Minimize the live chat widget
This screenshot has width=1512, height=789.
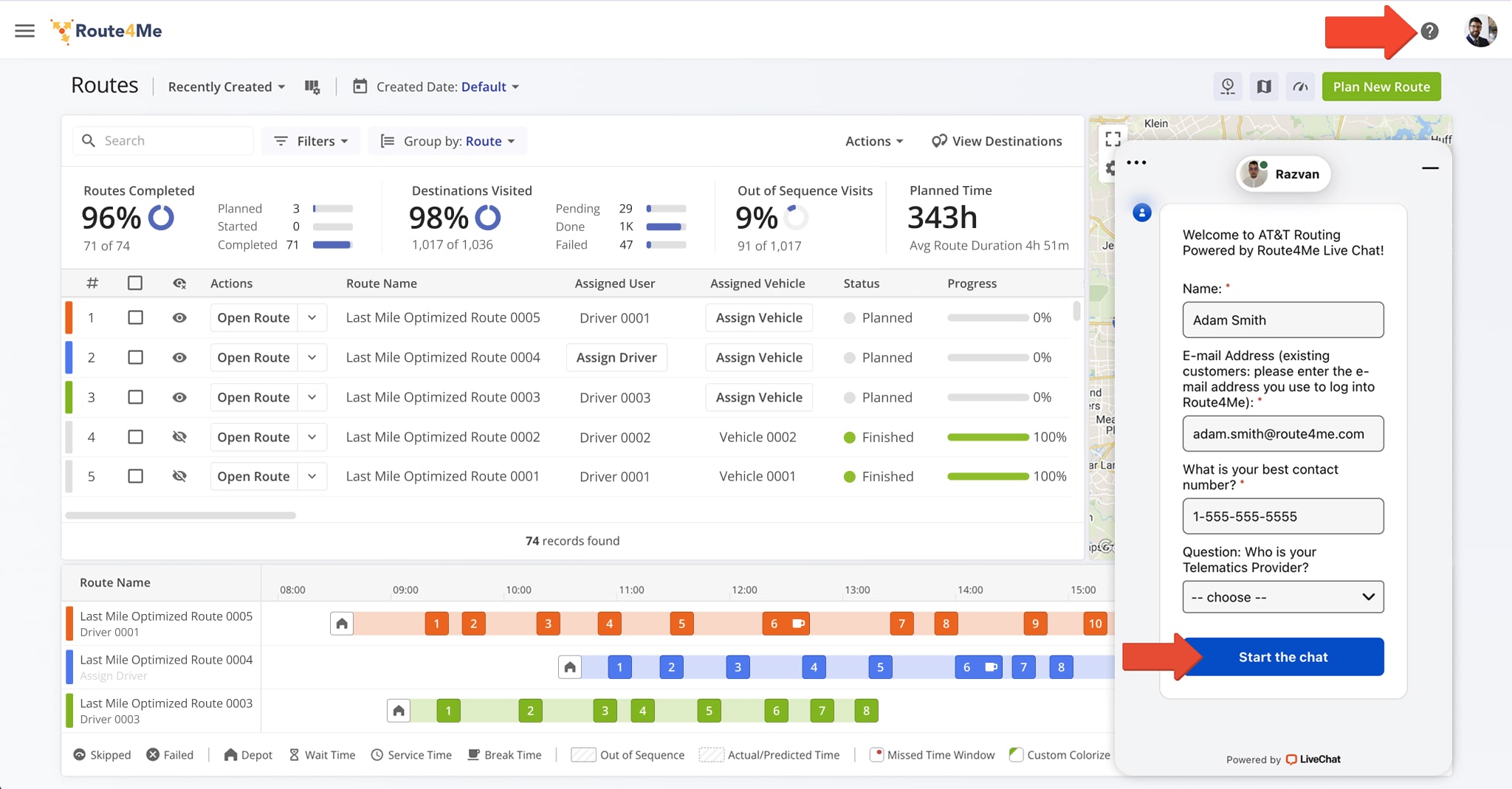[x=1430, y=168]
